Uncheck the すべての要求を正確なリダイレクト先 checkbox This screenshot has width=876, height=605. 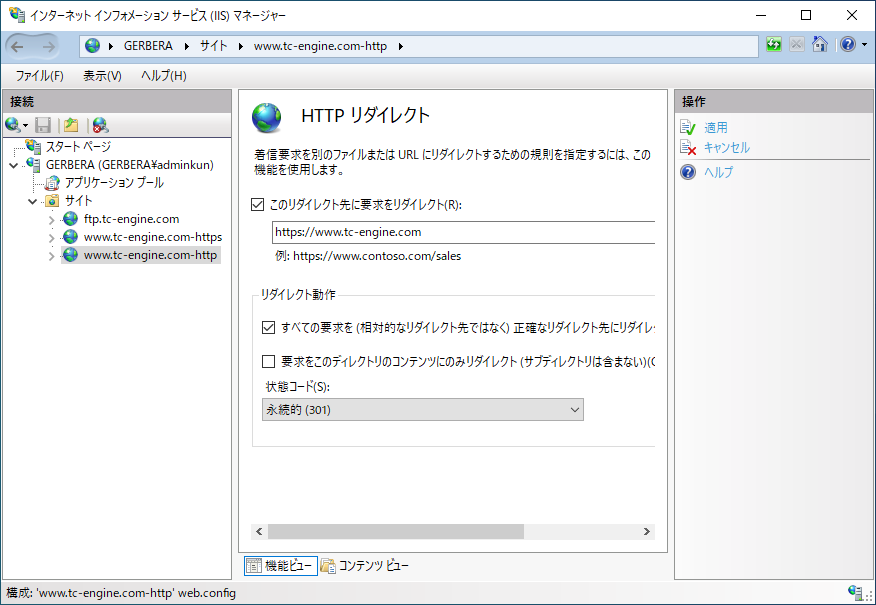(x=269, y=327)
